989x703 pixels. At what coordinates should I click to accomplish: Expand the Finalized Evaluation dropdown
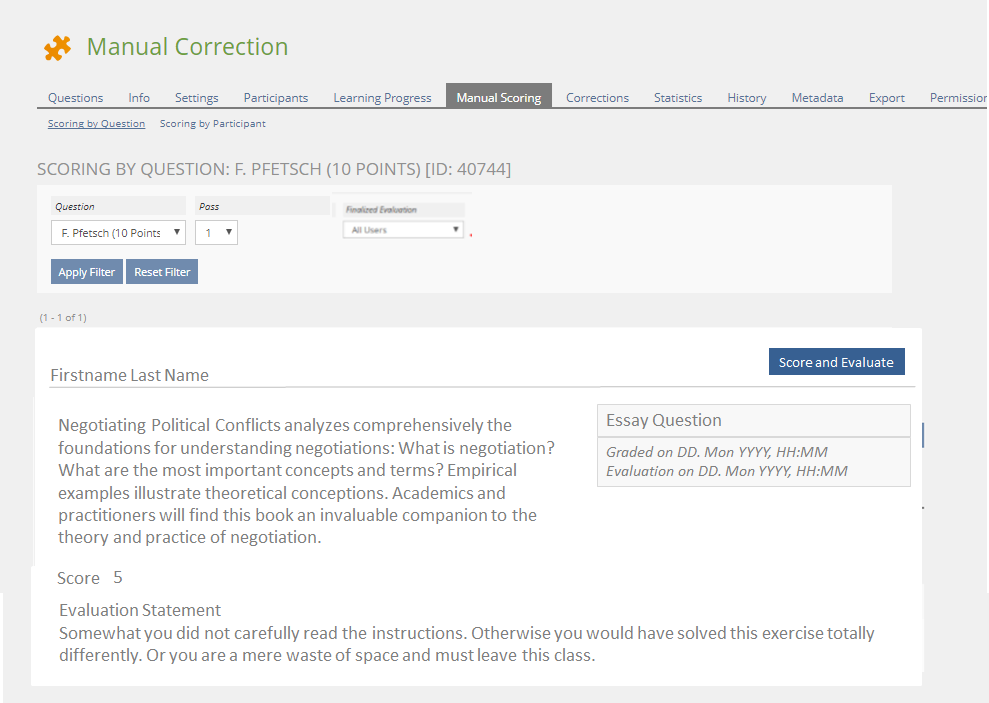coord(403,230)
